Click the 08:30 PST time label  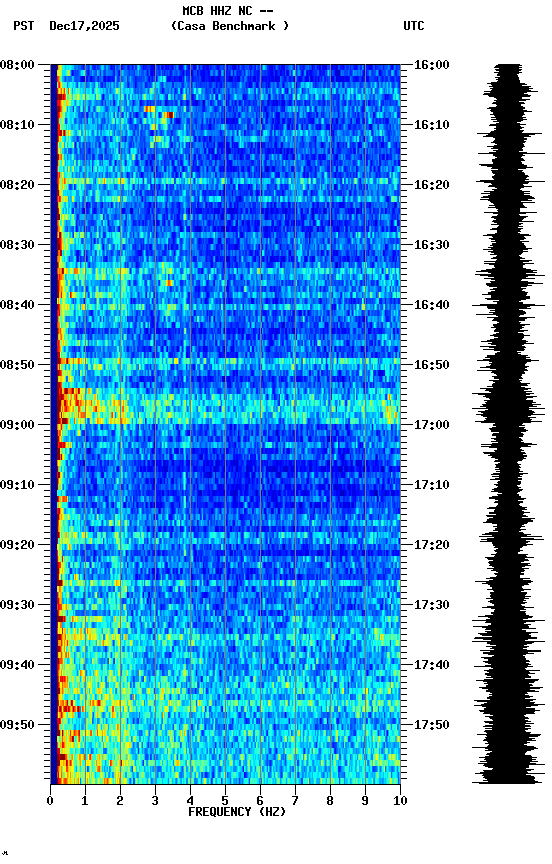(x=17, y=245)
